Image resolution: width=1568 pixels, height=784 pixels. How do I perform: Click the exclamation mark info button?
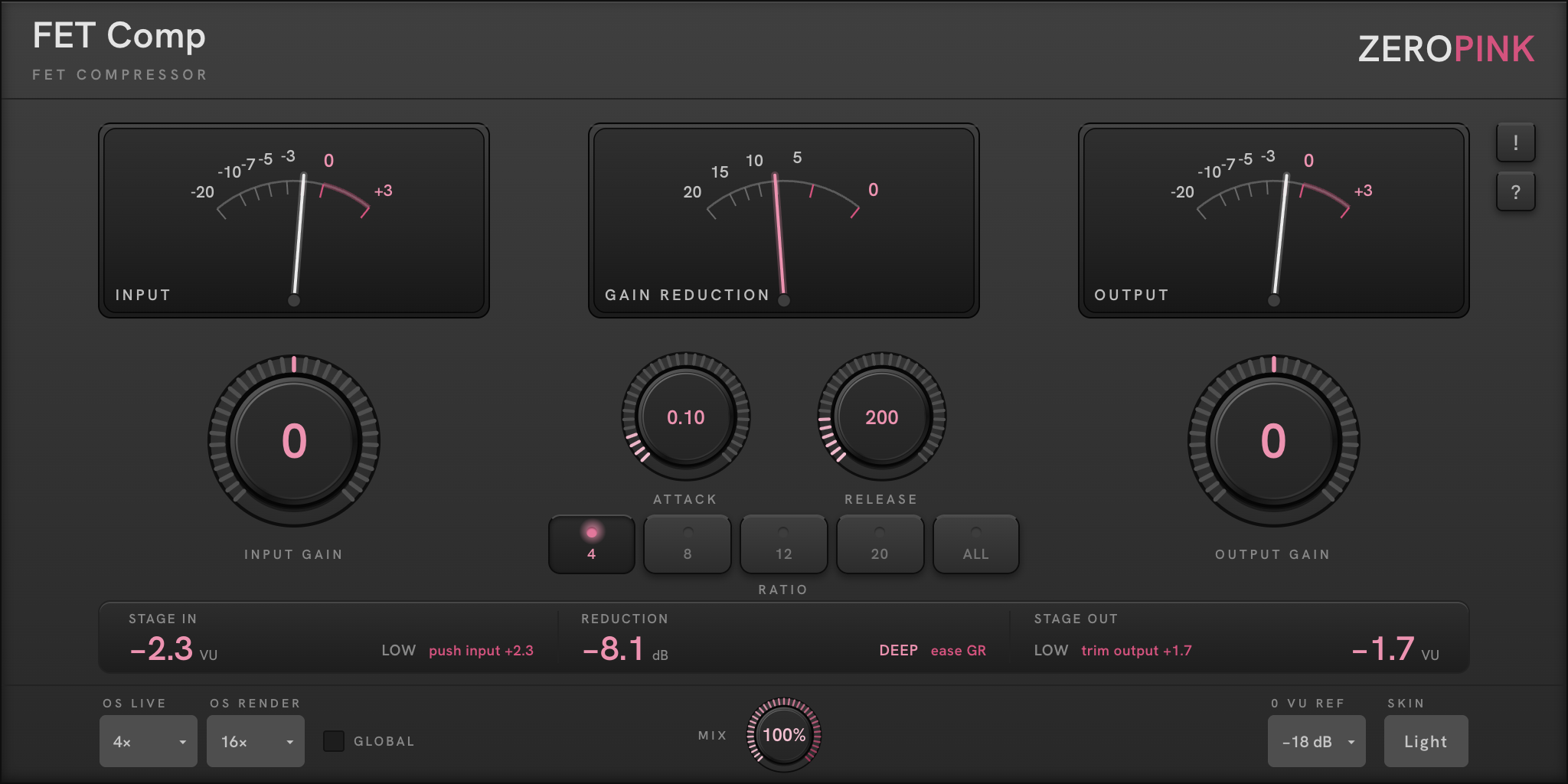[x=1515, y=143]
